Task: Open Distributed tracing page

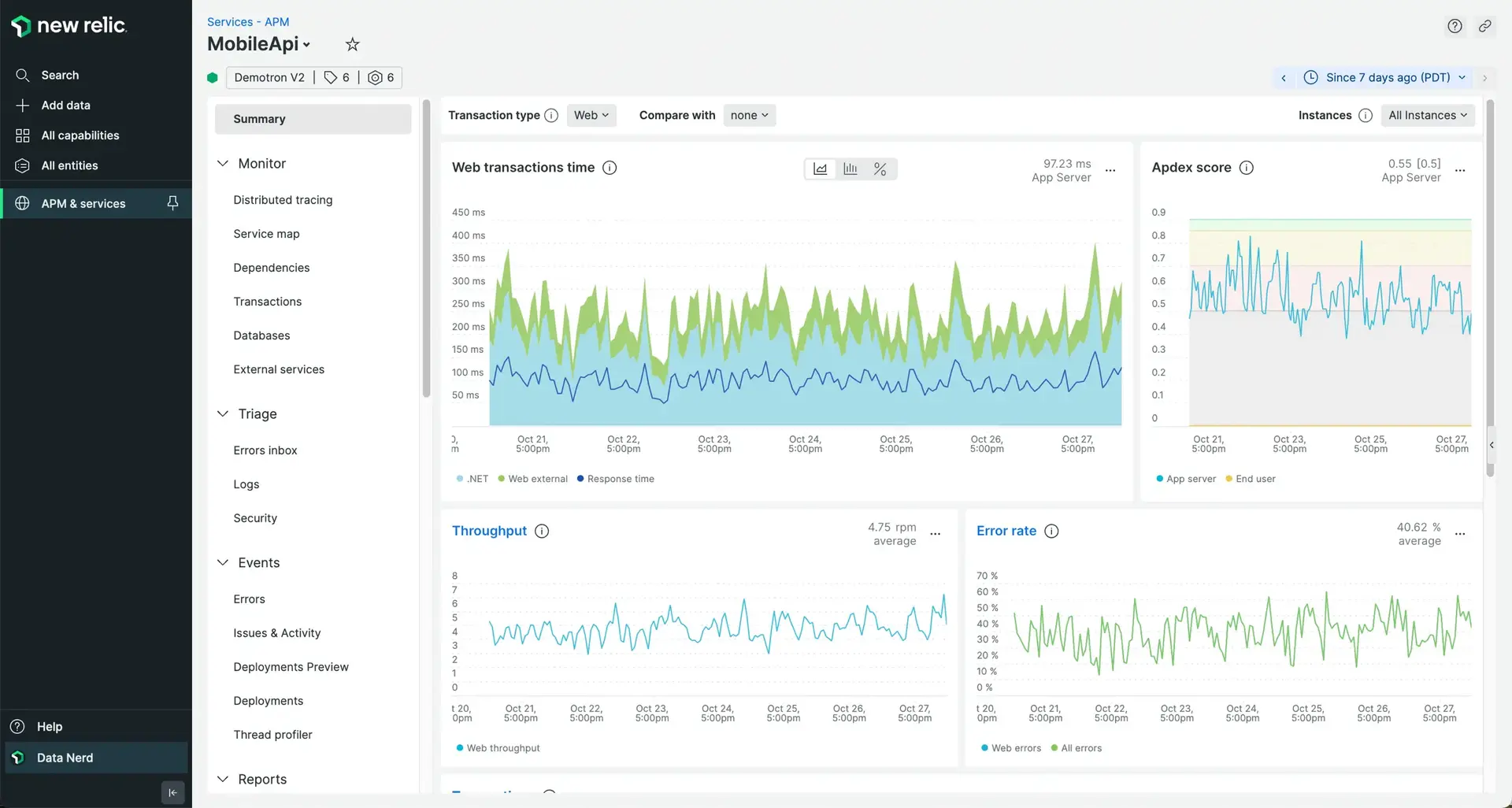Action: pos(283,200)
